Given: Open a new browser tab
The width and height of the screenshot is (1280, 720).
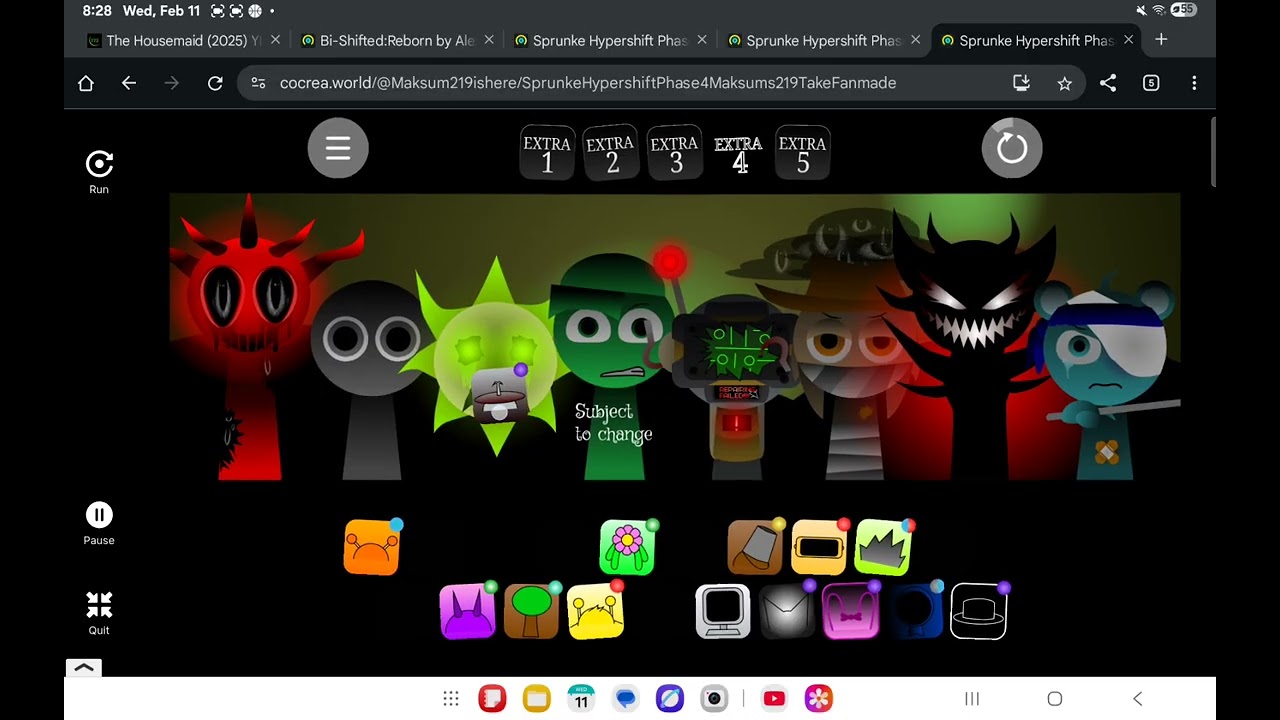Looking at the screenshot, I should [x=1161, y=40].
